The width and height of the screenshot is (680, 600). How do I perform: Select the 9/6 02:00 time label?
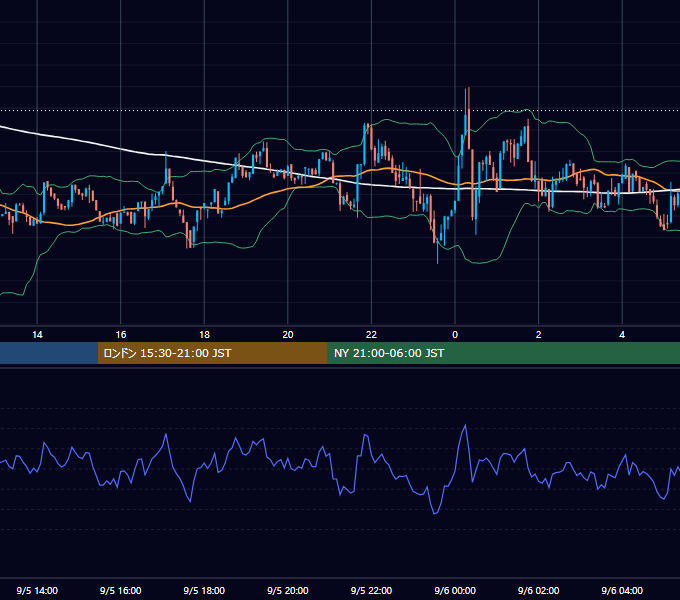[538, 590]
